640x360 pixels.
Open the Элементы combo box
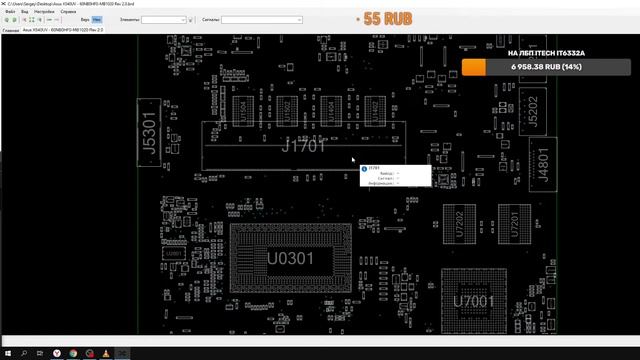pyautogui.click(x=163, y=20)
